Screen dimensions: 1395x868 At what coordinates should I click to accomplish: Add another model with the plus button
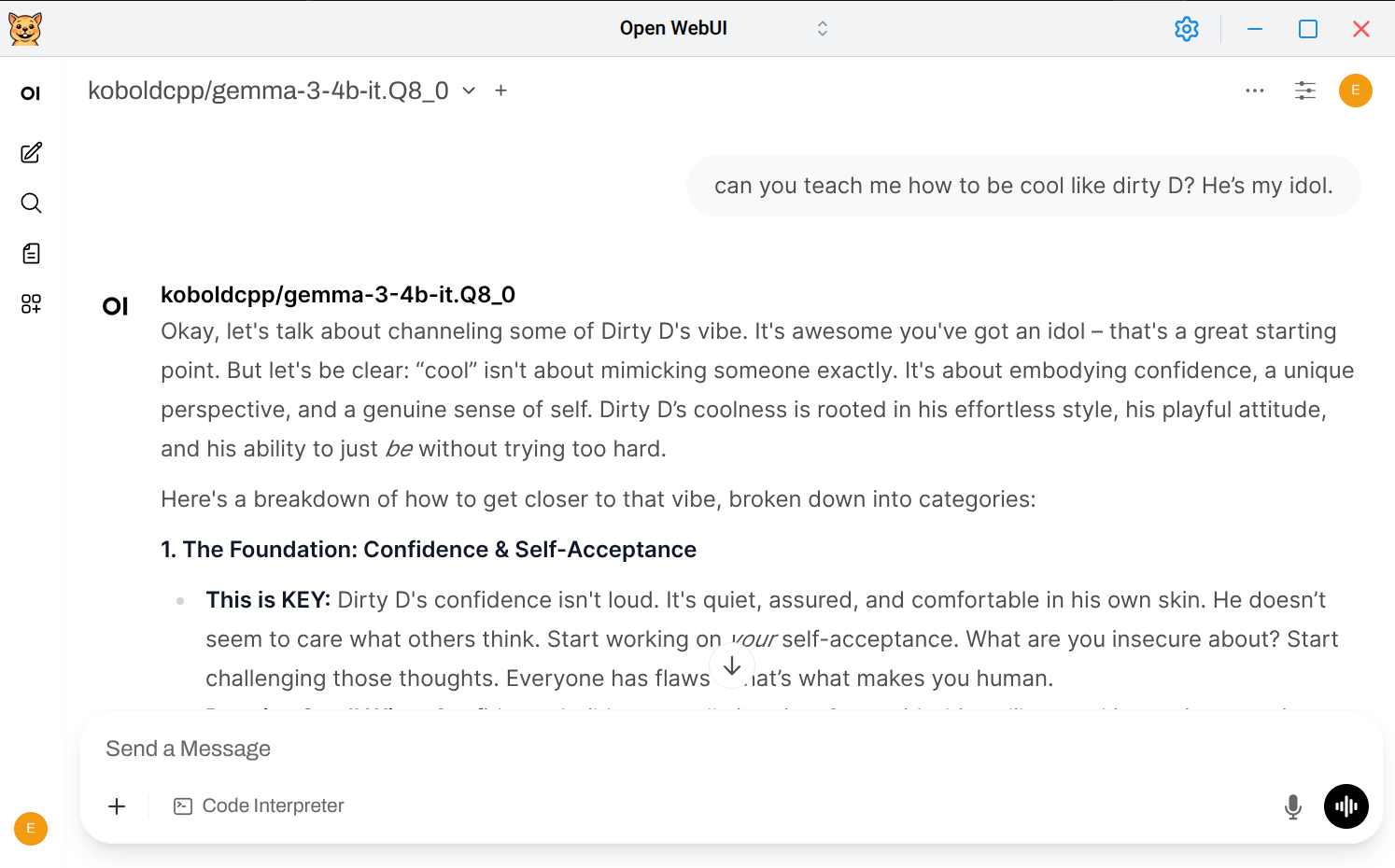coord(501,91)
